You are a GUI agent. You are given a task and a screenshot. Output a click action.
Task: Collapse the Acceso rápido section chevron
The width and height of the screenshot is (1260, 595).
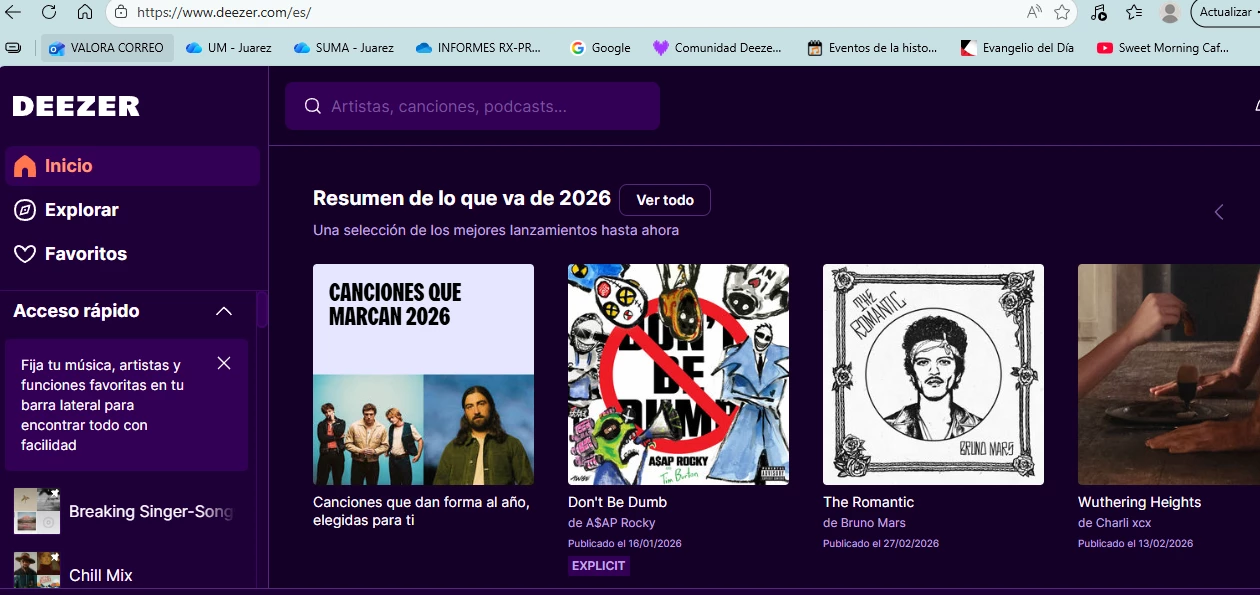(224, 311)
